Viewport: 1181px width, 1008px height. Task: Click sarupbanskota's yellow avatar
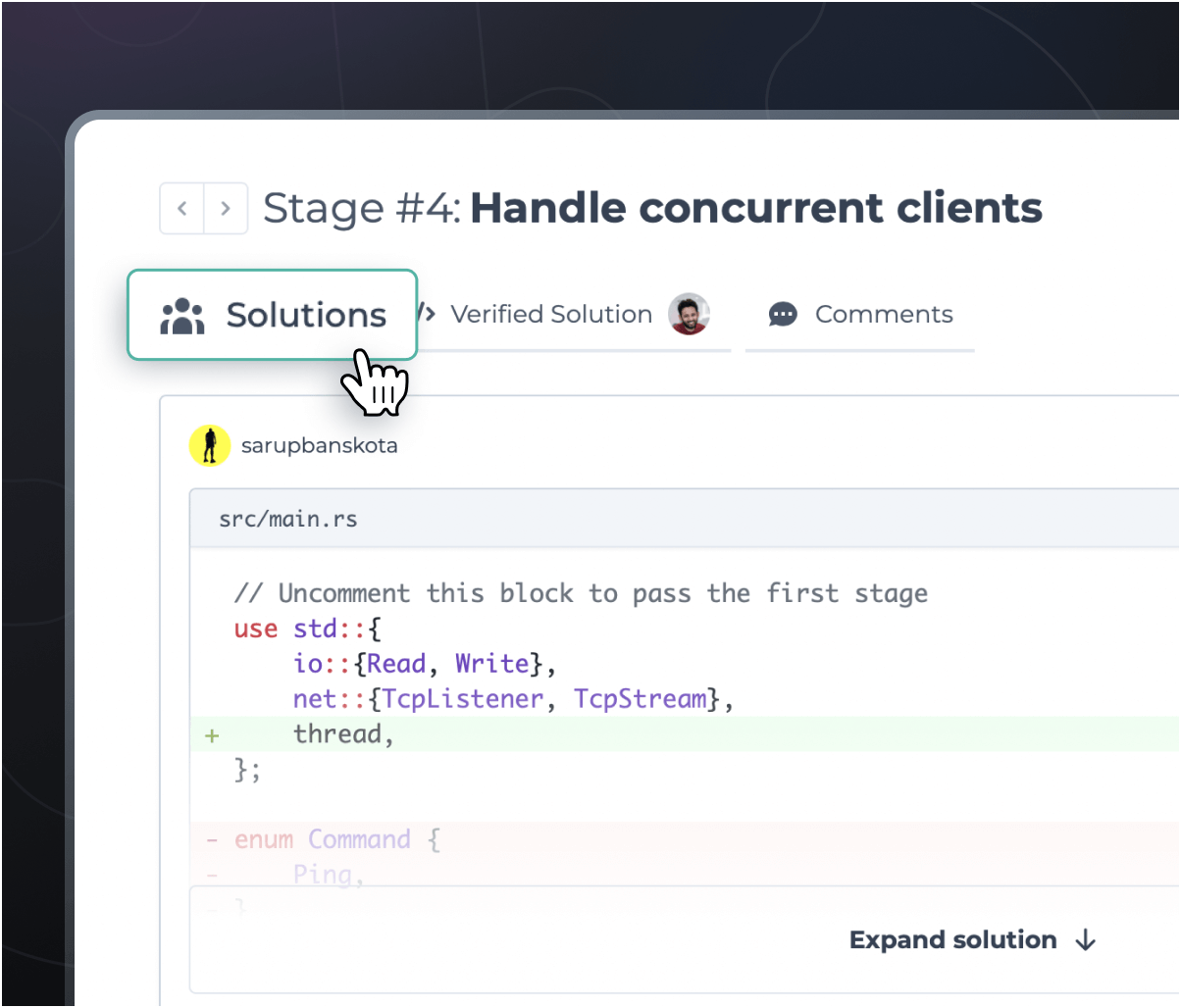coord(210,444)
